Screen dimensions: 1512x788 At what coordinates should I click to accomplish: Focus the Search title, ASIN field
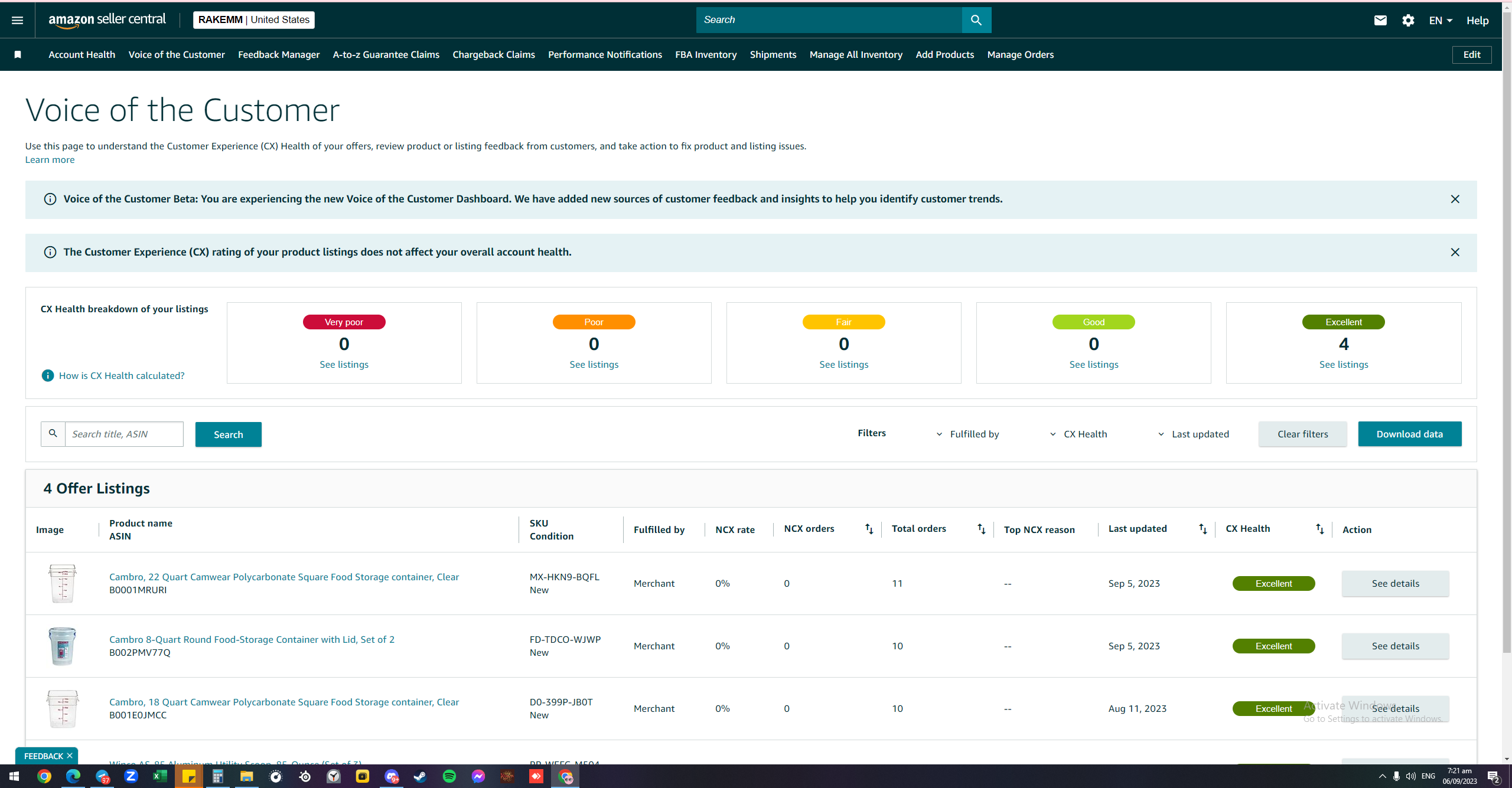pyautogui.click(x=124, y=434)
